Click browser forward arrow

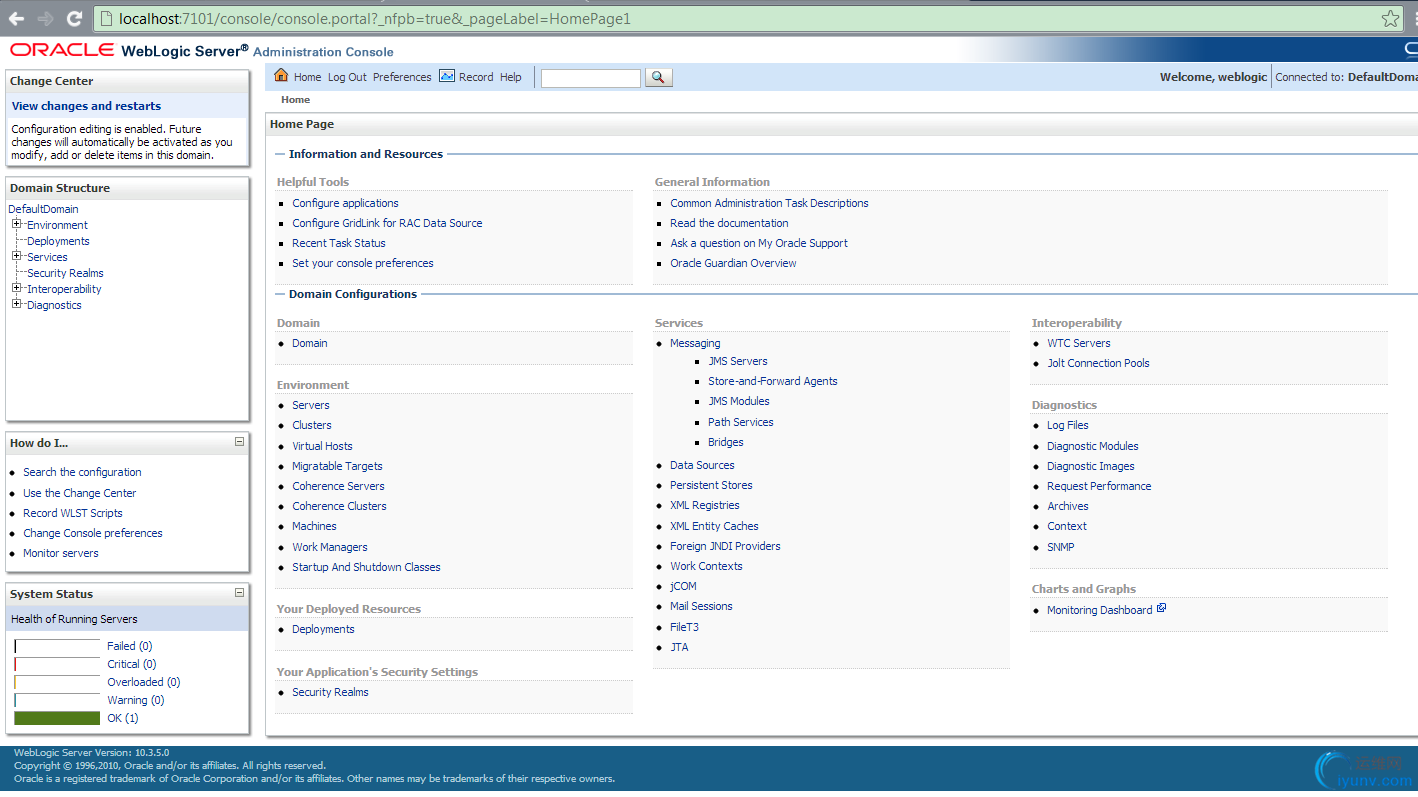pyautogui.click(x=45, y=18)
